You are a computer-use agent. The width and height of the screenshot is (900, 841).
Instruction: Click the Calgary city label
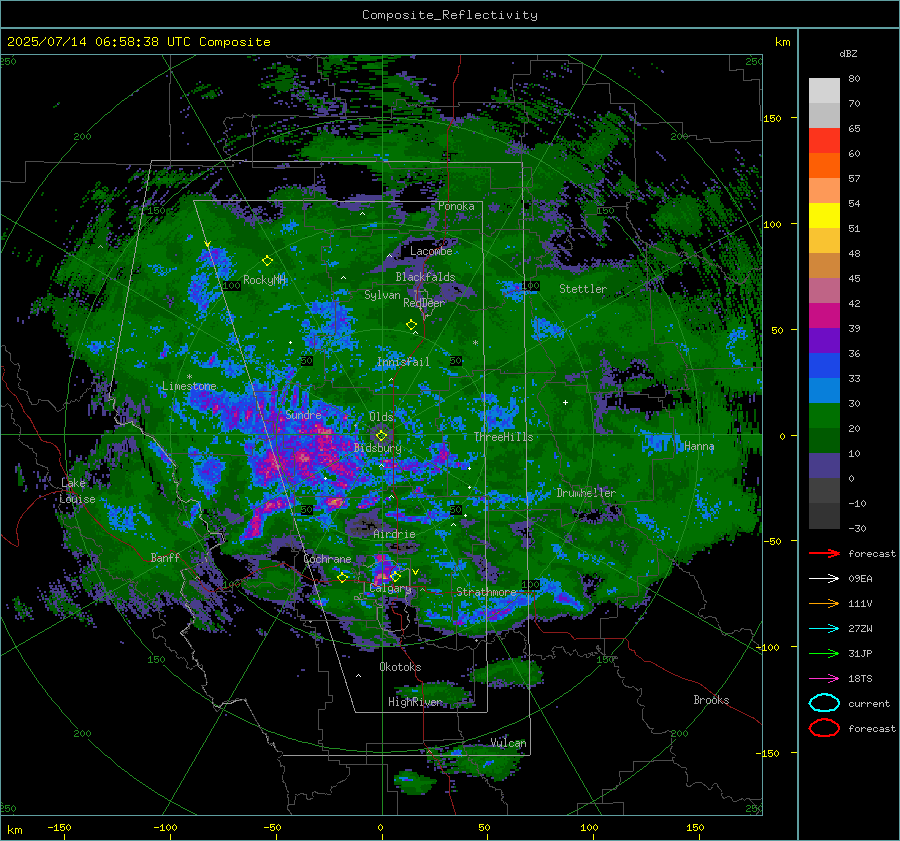click(390, 588)
